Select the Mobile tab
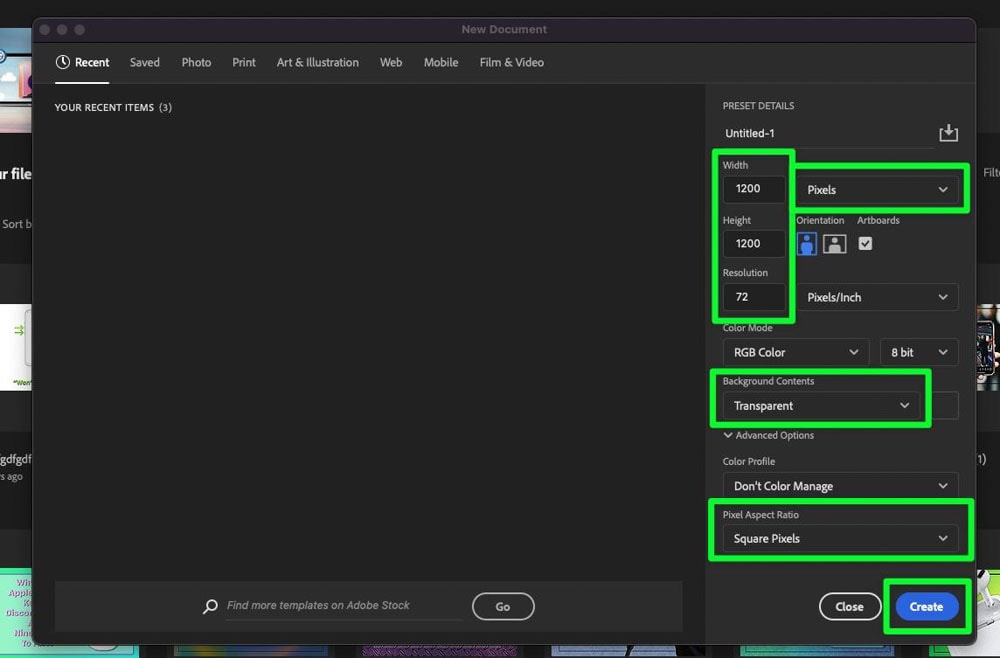 440,62
